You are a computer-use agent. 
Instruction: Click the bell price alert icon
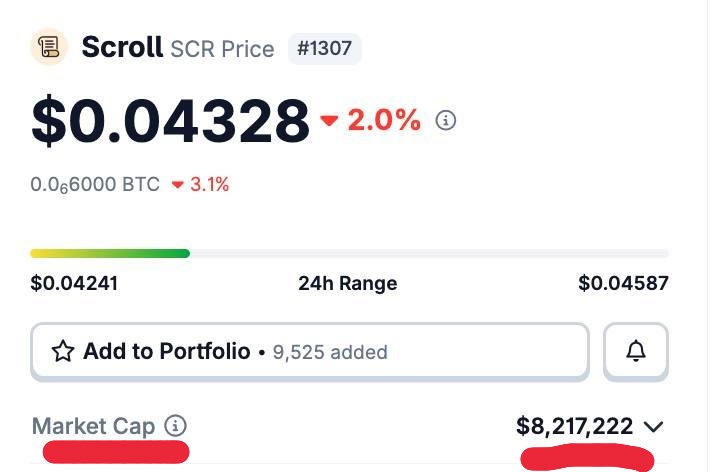636,351
